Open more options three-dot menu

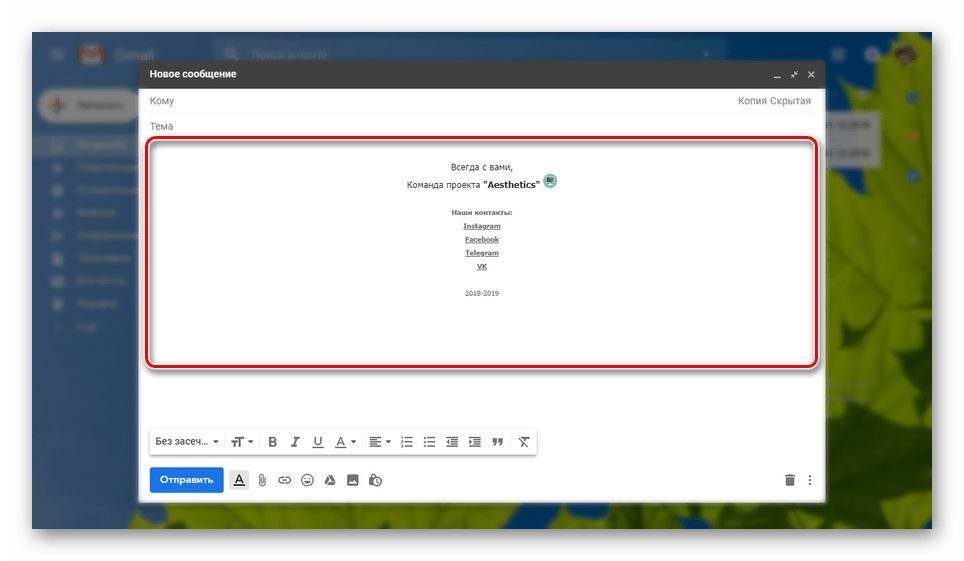point(810,480)
